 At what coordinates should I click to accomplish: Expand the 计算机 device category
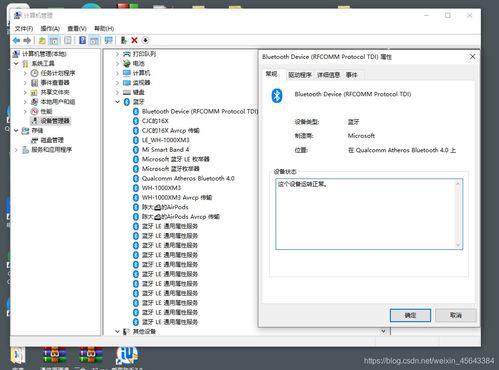point(117,73)
